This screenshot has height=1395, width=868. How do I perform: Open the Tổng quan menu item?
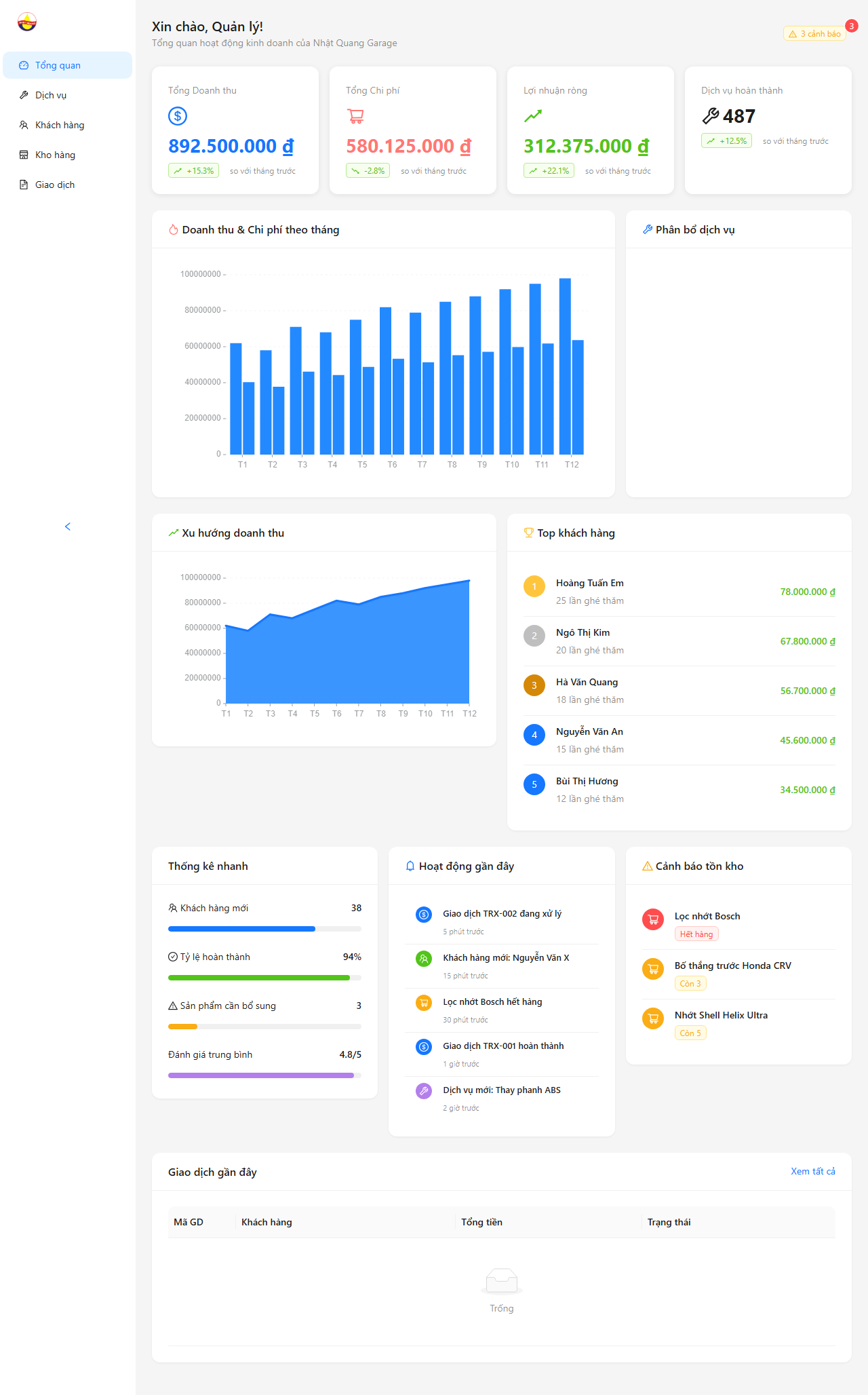[x=67, y=65]
